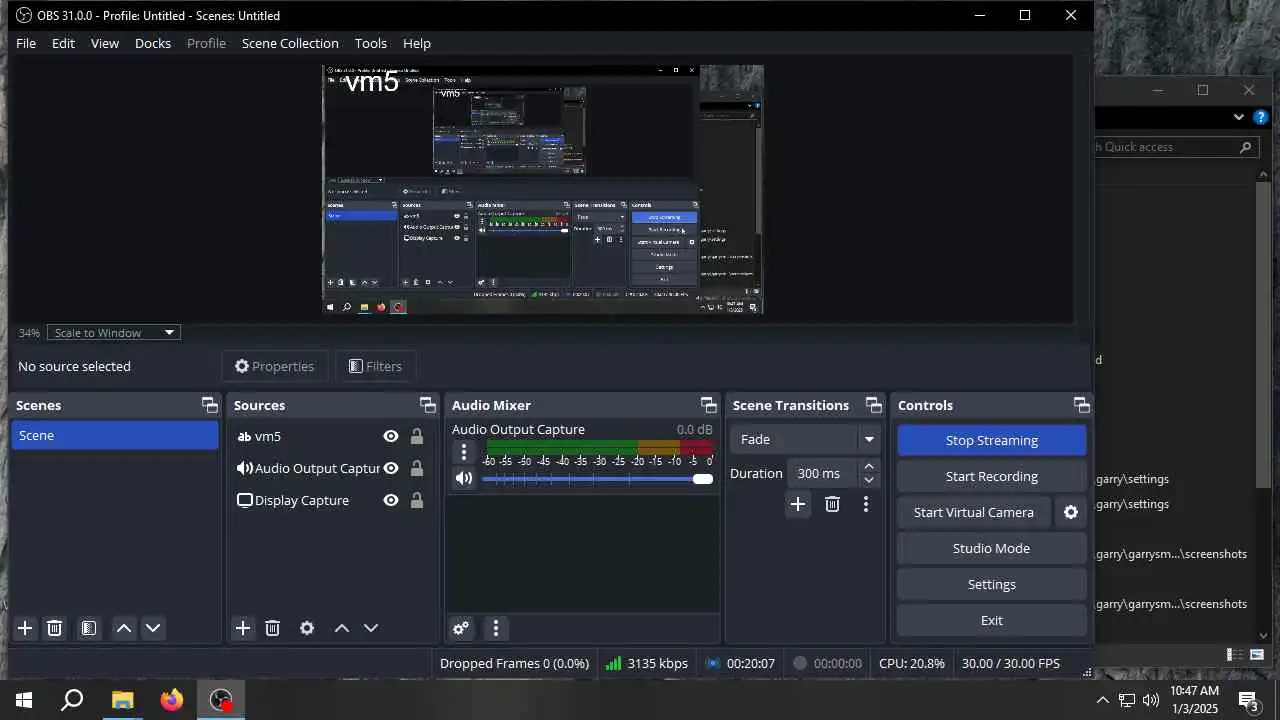Add a configurable transition plus icon

tap(797, 504)
